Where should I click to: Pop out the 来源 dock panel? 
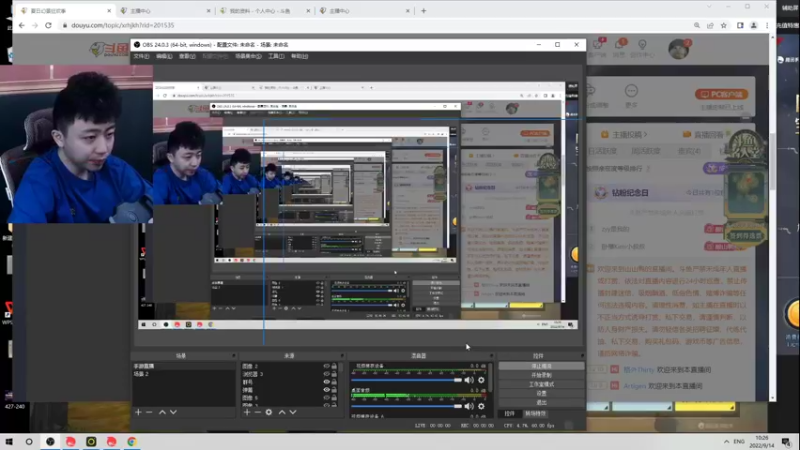click(x=342, y=356)
